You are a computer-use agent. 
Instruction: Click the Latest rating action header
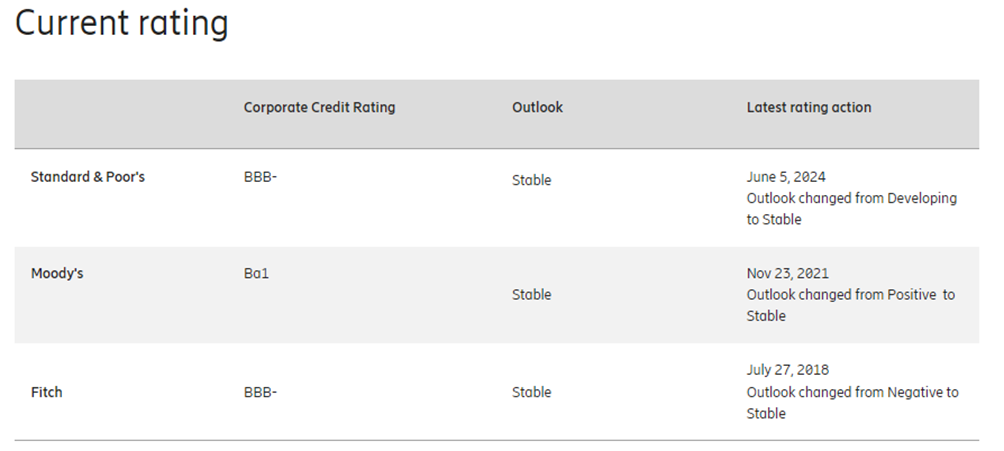pos(808,107)
